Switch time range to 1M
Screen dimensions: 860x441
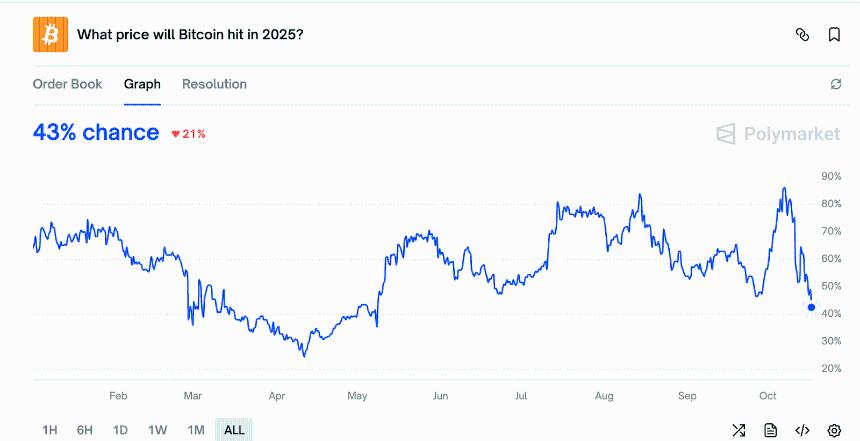(x=196, y=430)
